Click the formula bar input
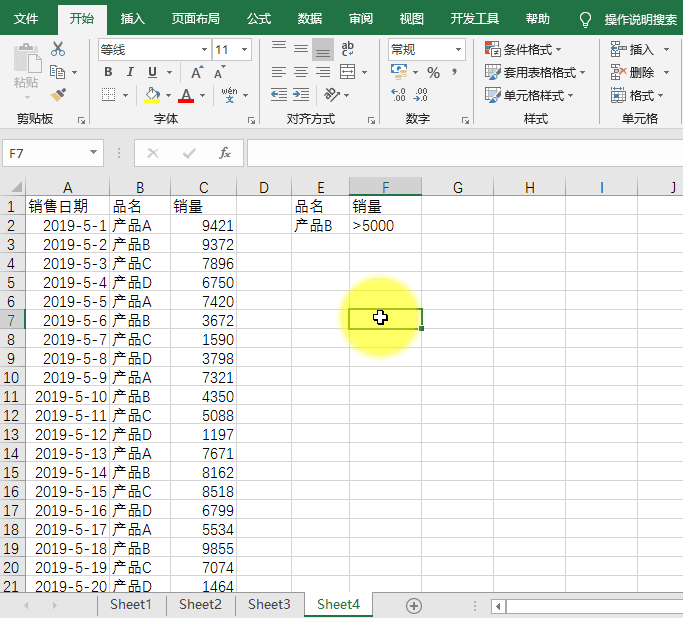 point(464,153)
